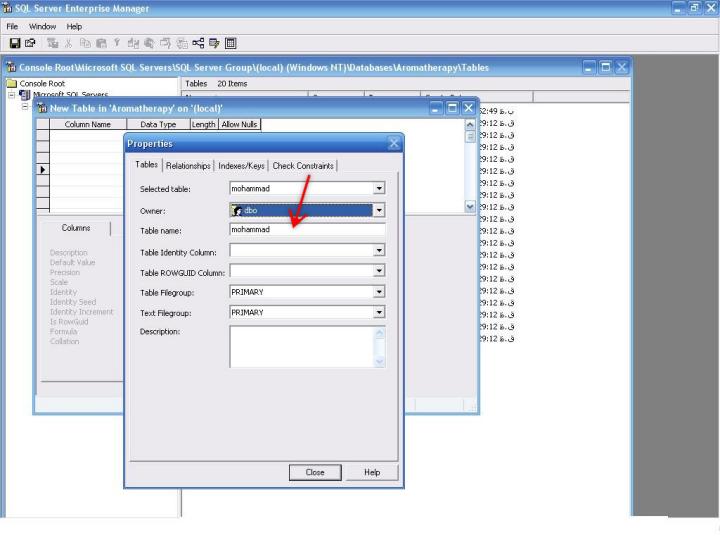720x540 pixels.
Task: Open the Owner dropdown arrow
Action: pos(379,210)
